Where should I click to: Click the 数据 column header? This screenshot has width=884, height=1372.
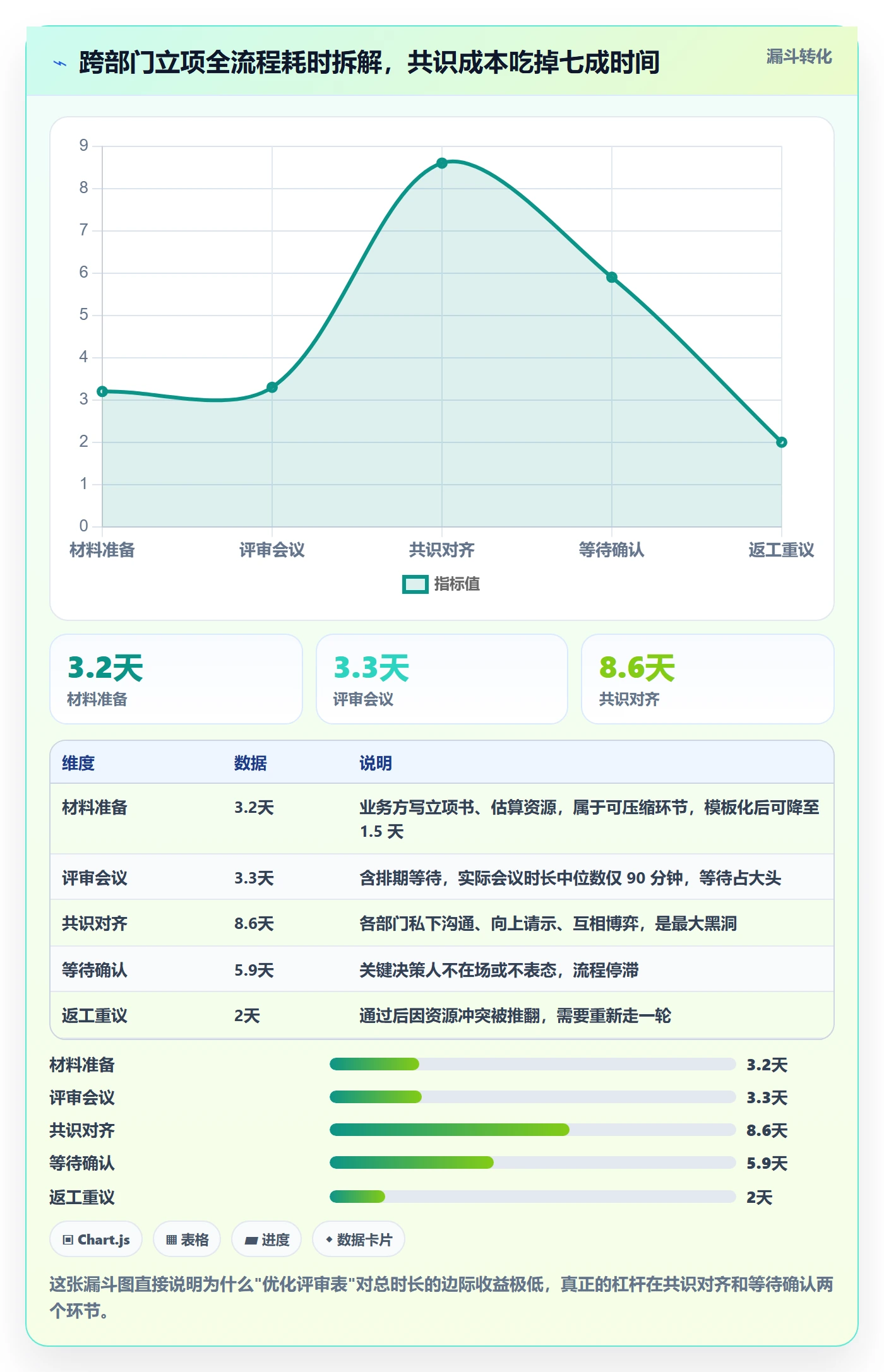(x=251, y=763)
